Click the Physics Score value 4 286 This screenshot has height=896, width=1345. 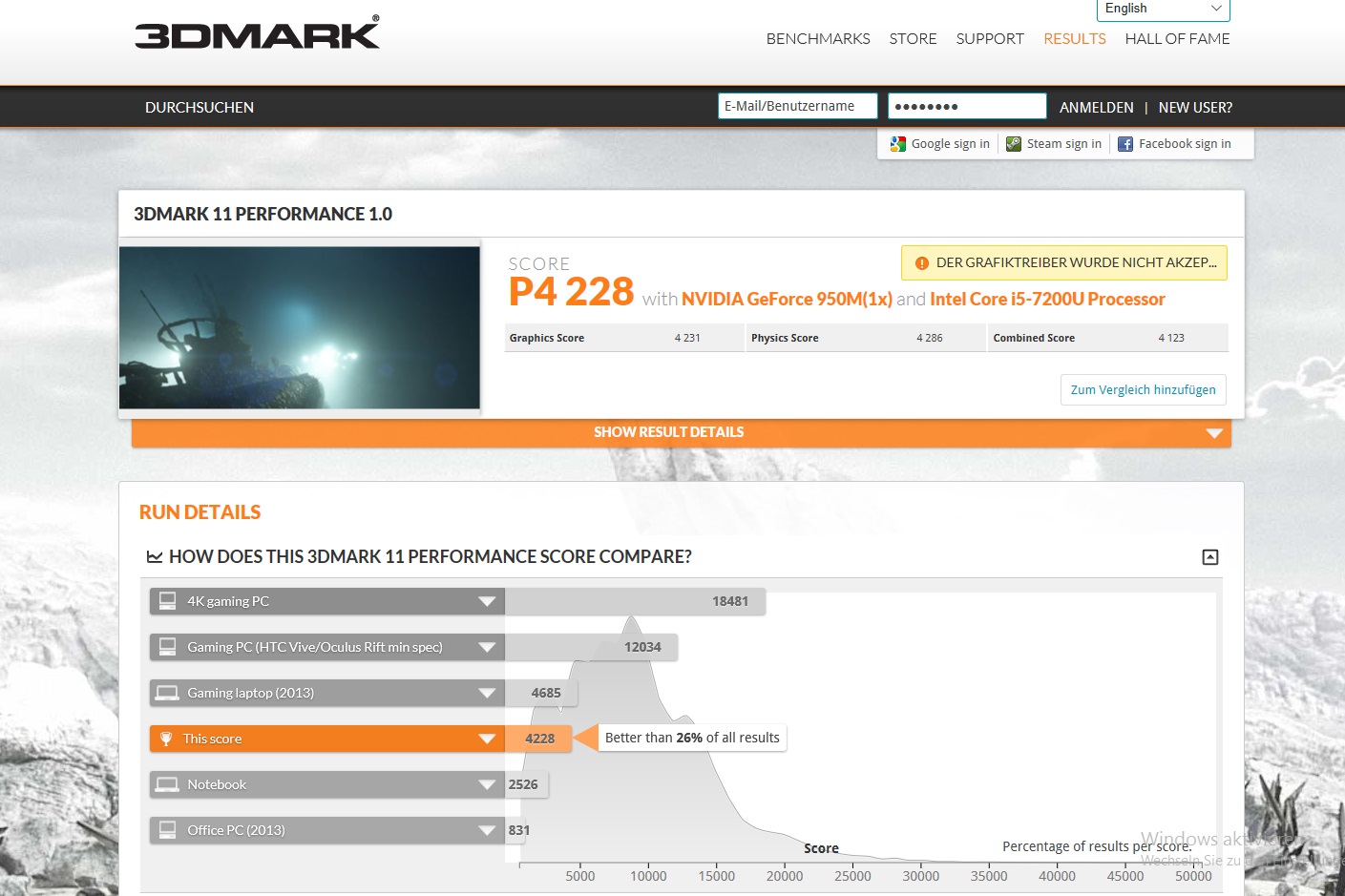point(930,338)
